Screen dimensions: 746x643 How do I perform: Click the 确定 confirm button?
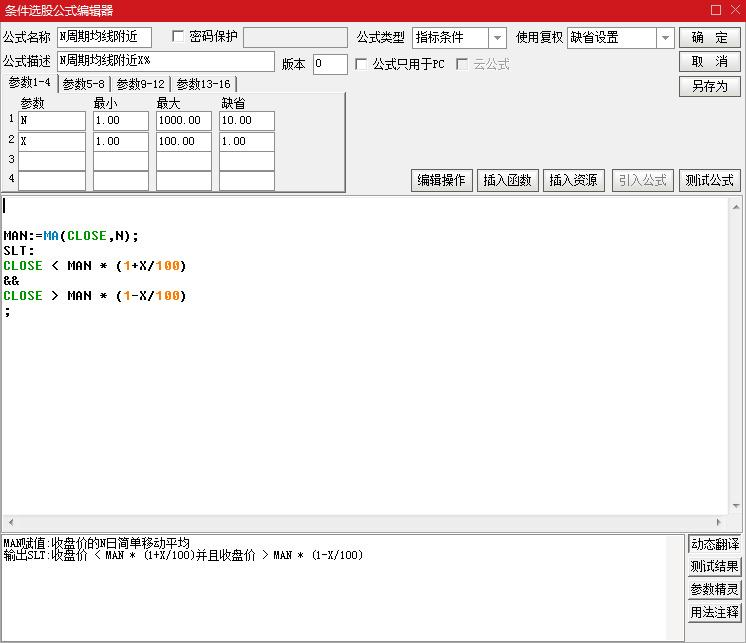coord(709,37)
